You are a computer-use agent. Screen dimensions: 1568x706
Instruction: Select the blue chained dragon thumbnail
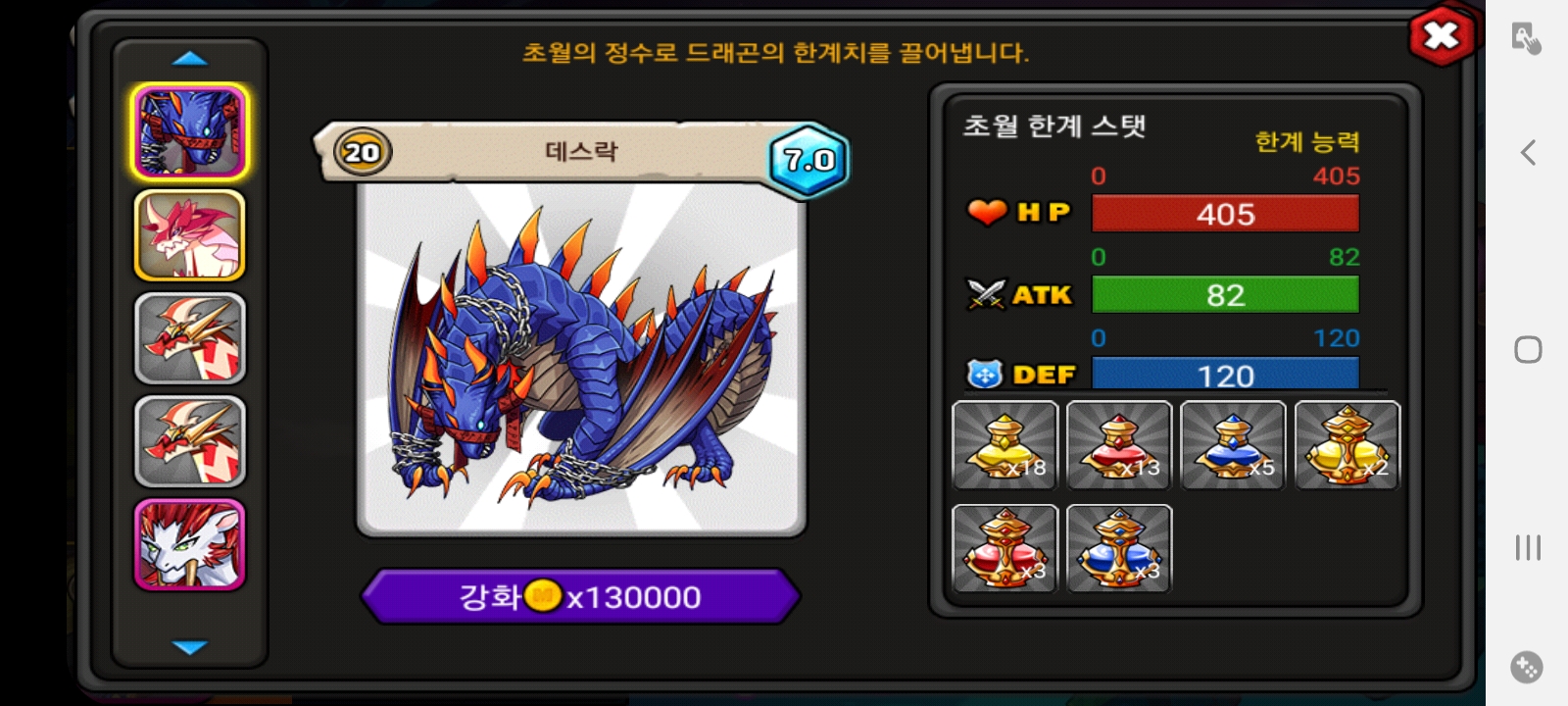189,132
